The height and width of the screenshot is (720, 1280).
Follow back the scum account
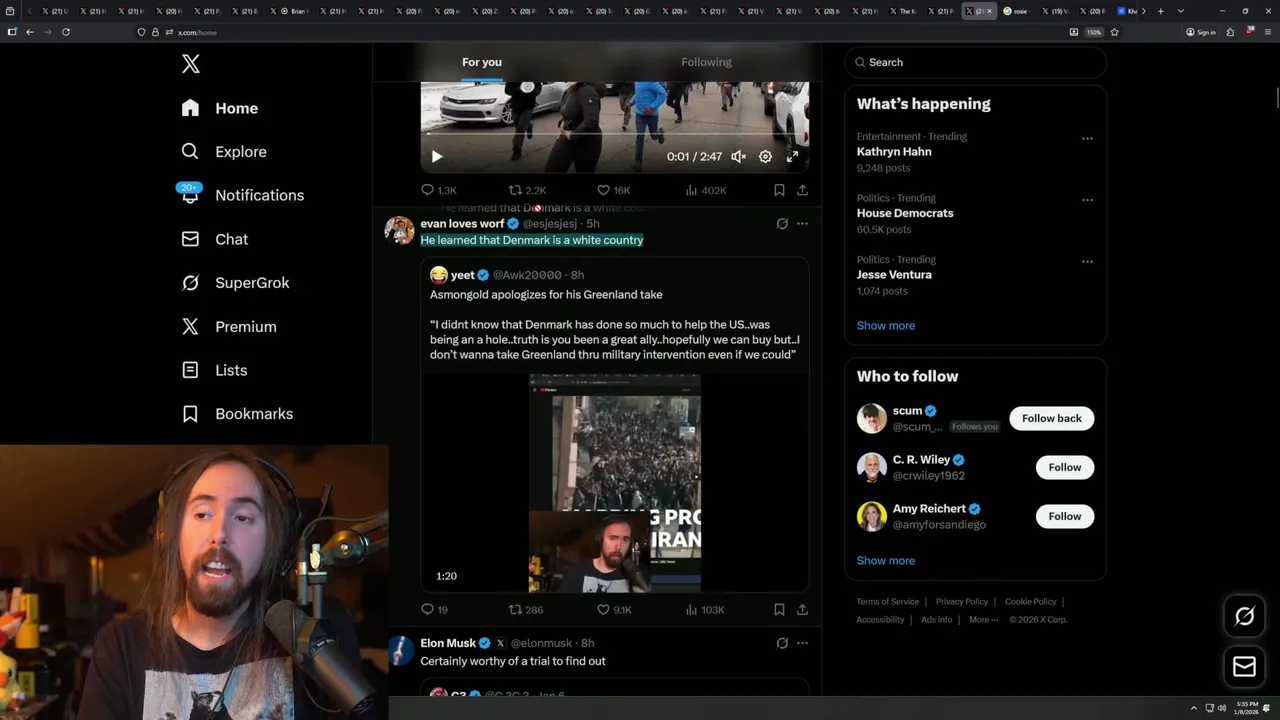(1051, 418)
